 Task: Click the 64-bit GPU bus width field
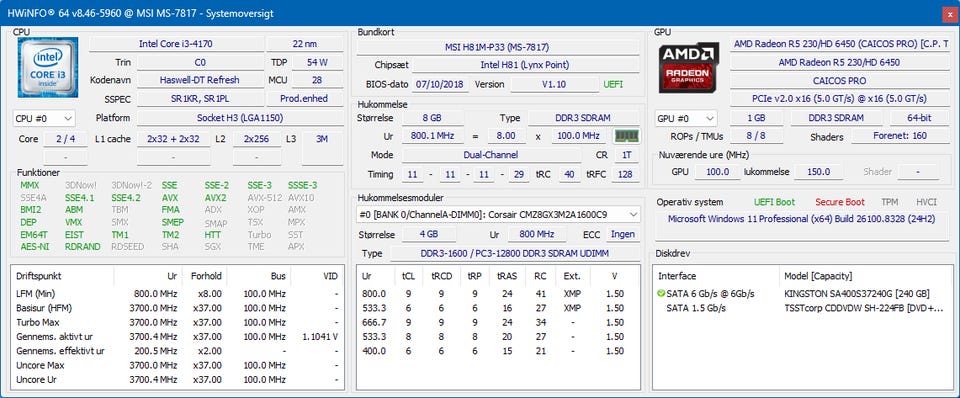click(x=920, y=118)
